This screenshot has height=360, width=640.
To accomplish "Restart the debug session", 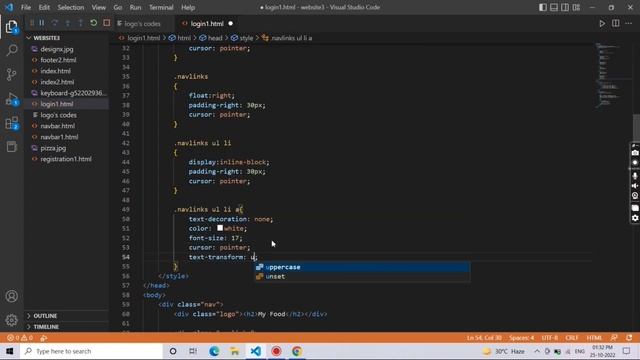I will tap(93, 23).
